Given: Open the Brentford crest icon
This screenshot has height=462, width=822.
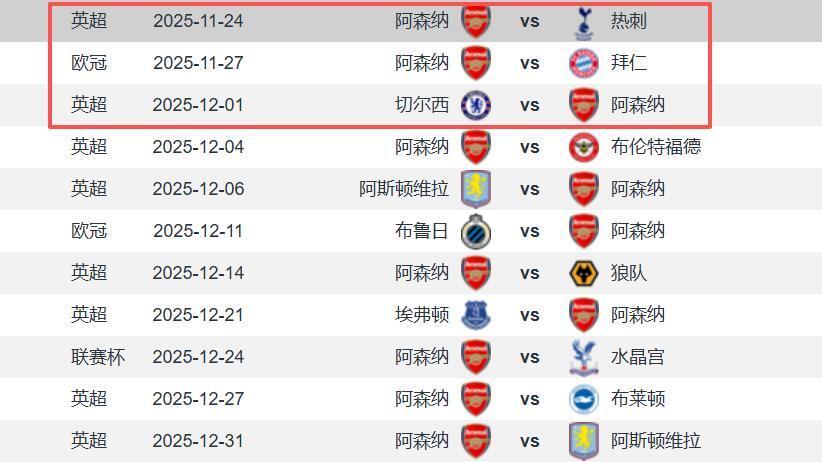Looking at the screenshot, I should (583, 147).
